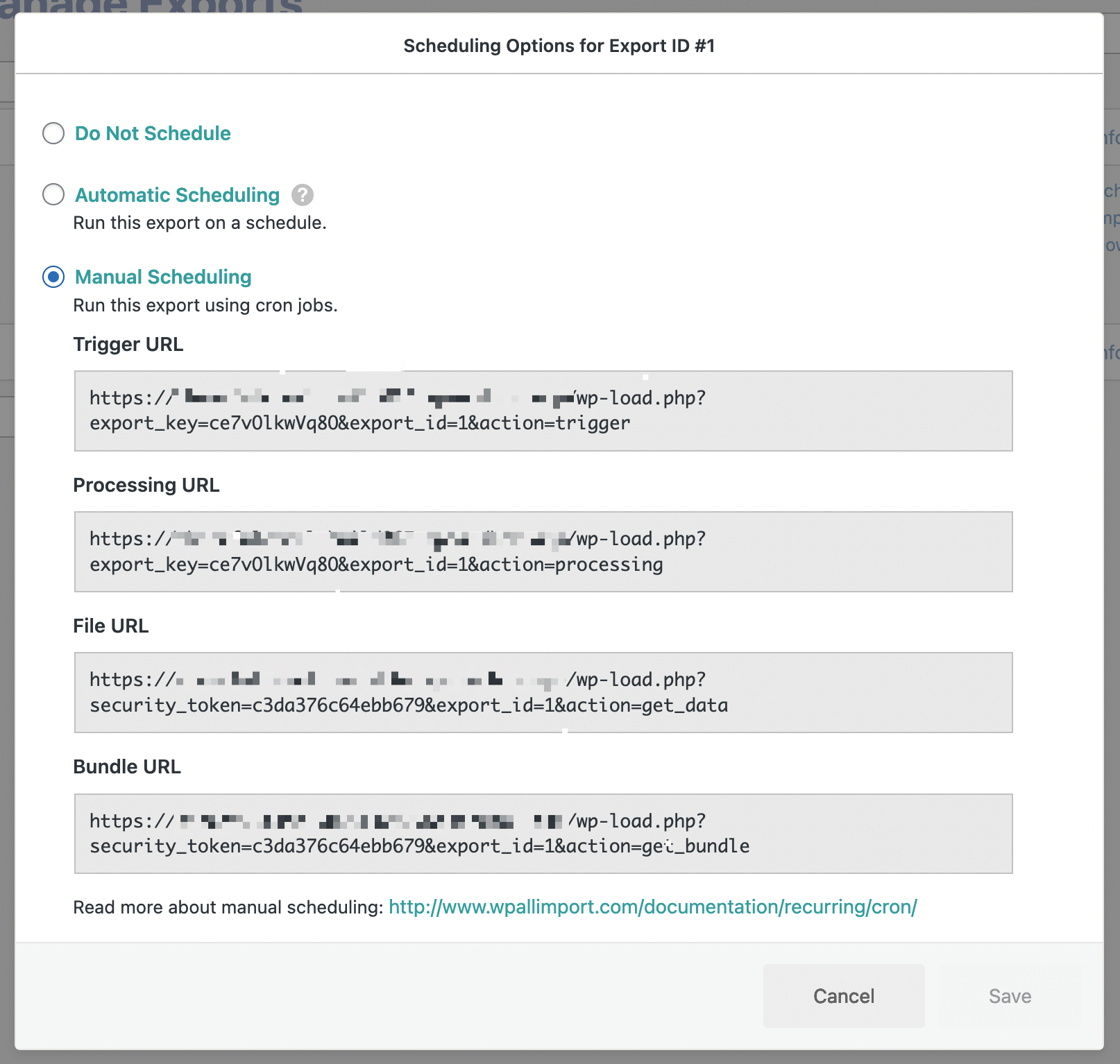Focus the Processing URL text box
The width and height of the screenshot is (1120, 1064).
[543, 551]
